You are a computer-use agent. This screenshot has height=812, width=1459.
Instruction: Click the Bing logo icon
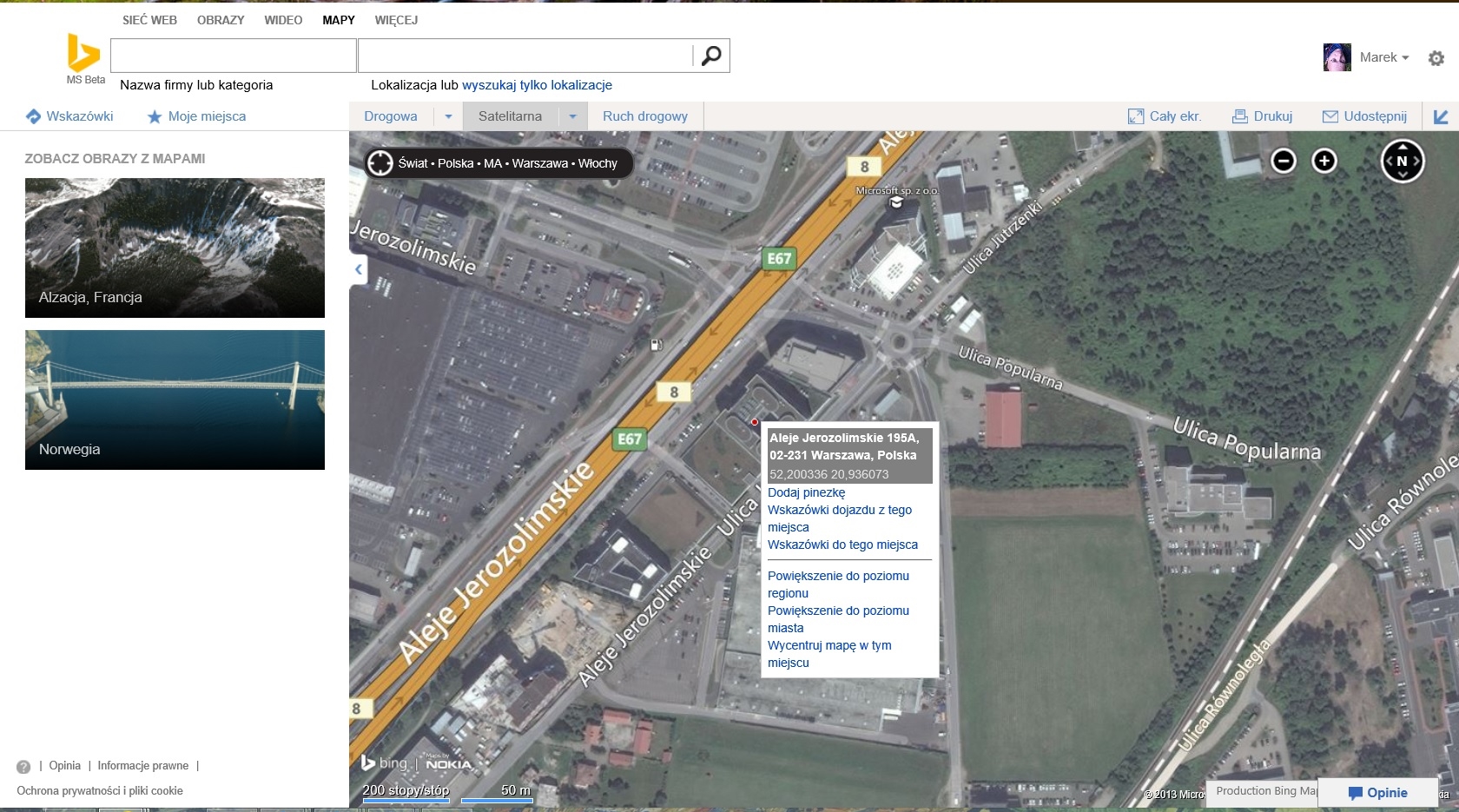pyautogui.click(x=83, y=53)
